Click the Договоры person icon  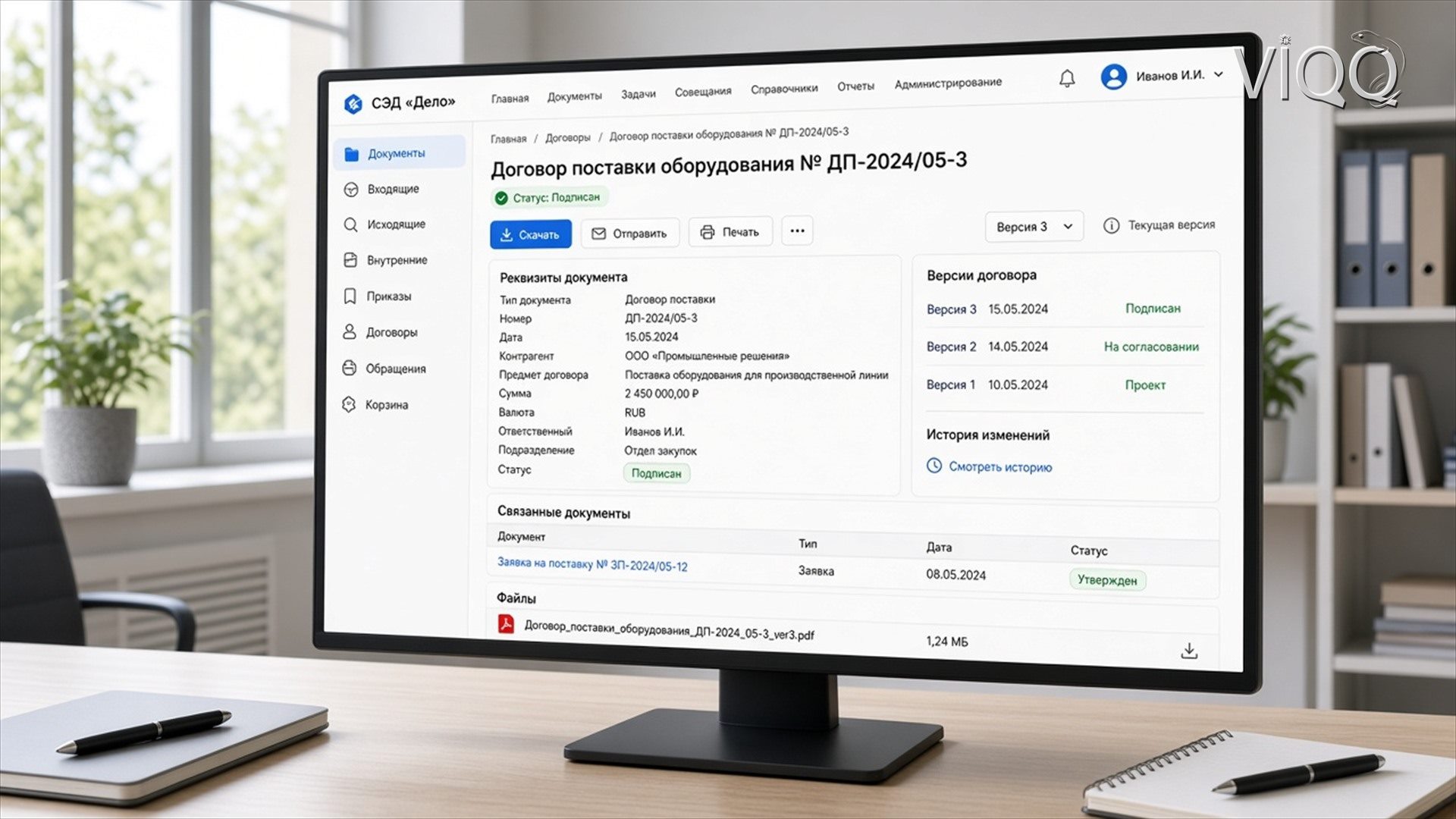(x=350, y=332)
